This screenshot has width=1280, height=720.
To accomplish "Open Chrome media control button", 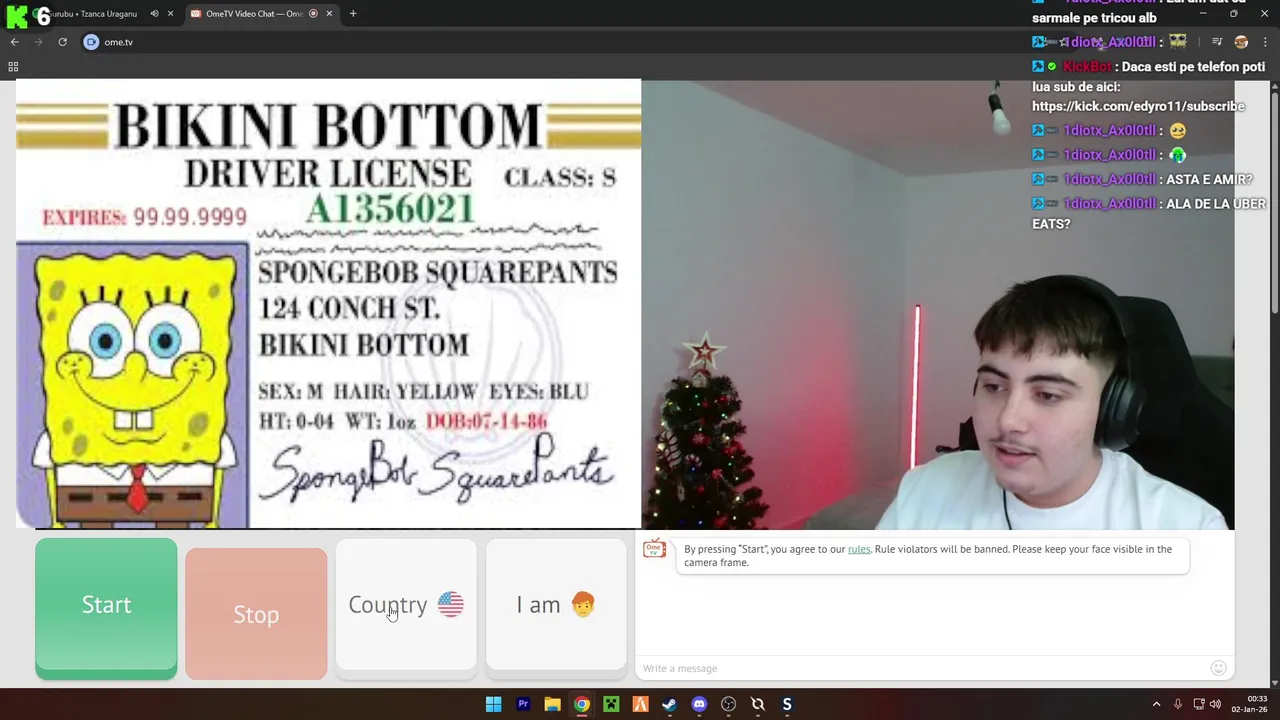I will [x=1217, y=42].
